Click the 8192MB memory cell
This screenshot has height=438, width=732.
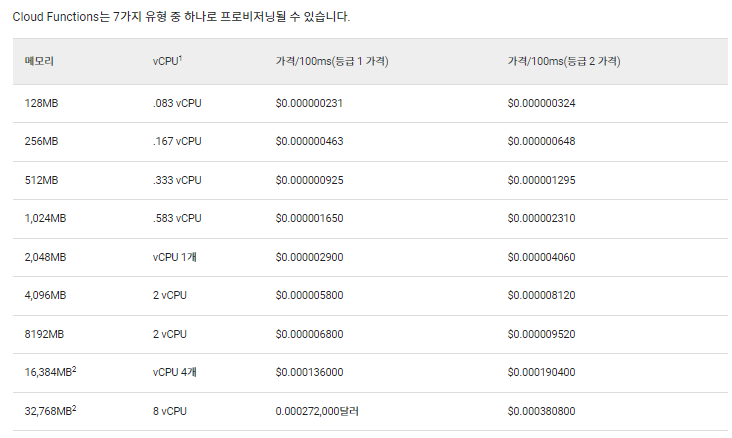click(x=43, y=334)
